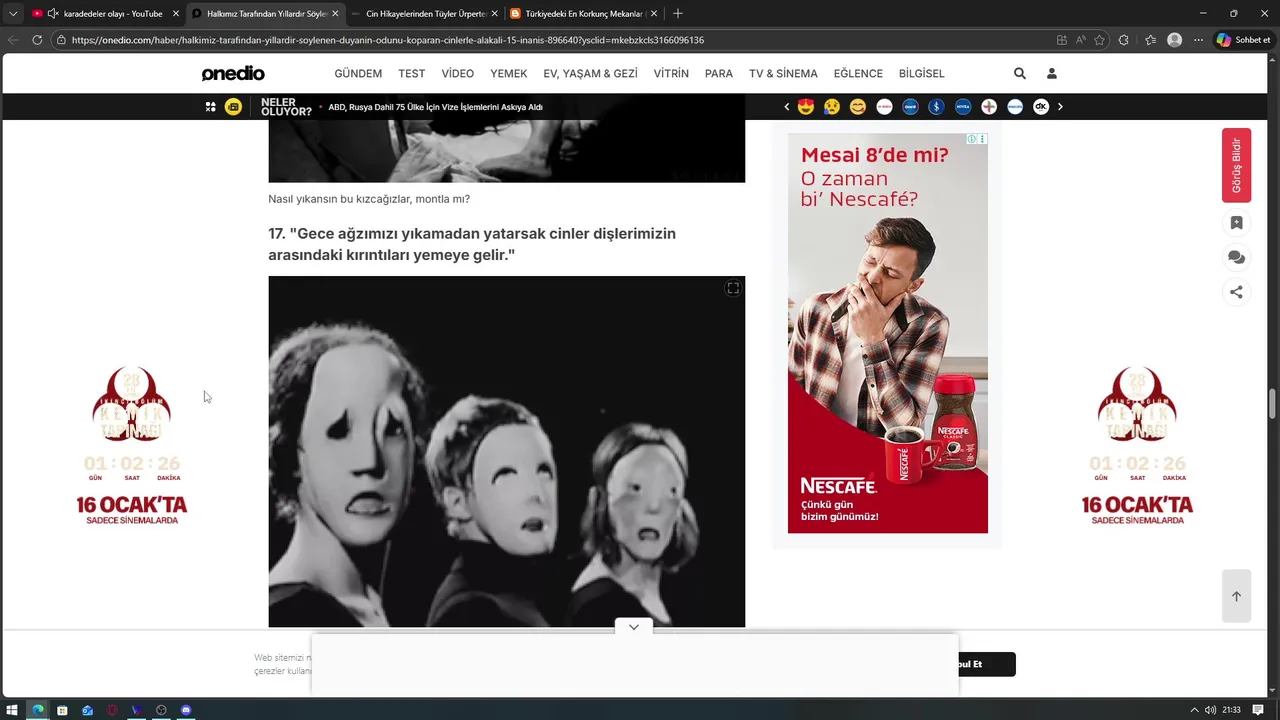Click the yellow camera icon in the news bar
Screen dimensions: 1280x720
233,107
